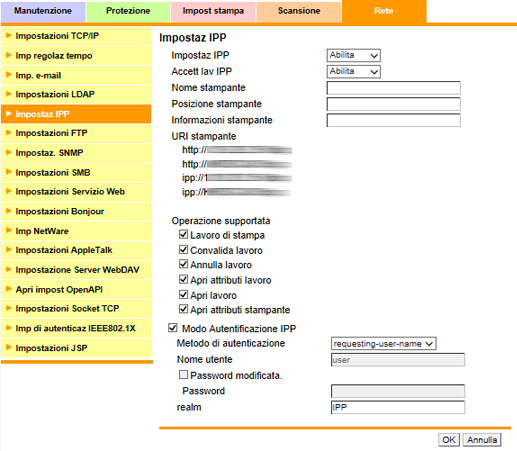
Task: Select the Scansione tab
Action: coord(299,11)
